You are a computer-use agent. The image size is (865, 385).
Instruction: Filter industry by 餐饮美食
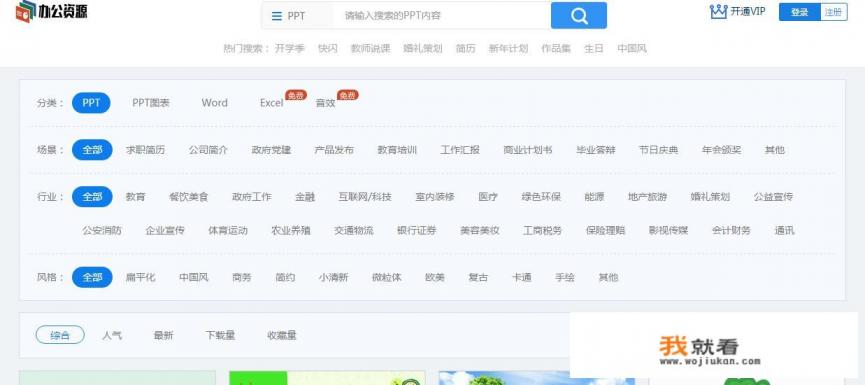pos(189,196)
